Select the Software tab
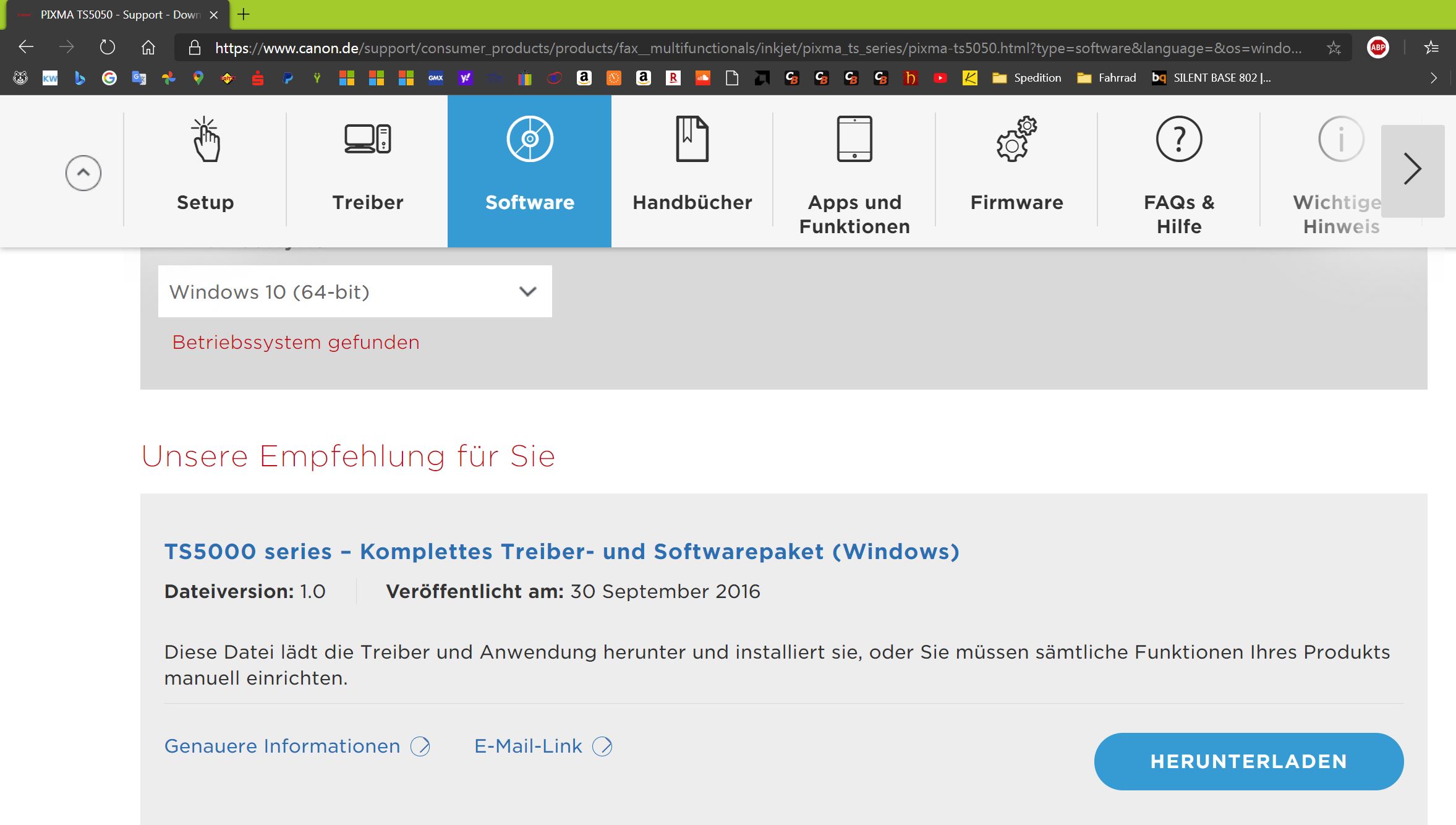 pyautogui.click(x=530, y=171)
